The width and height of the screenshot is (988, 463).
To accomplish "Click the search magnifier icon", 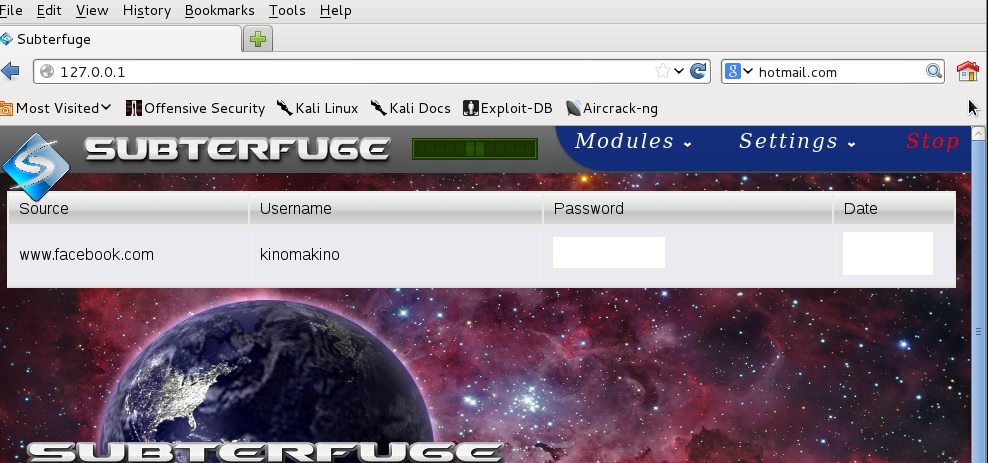I will pyautogui.click(x=934, y=72).
